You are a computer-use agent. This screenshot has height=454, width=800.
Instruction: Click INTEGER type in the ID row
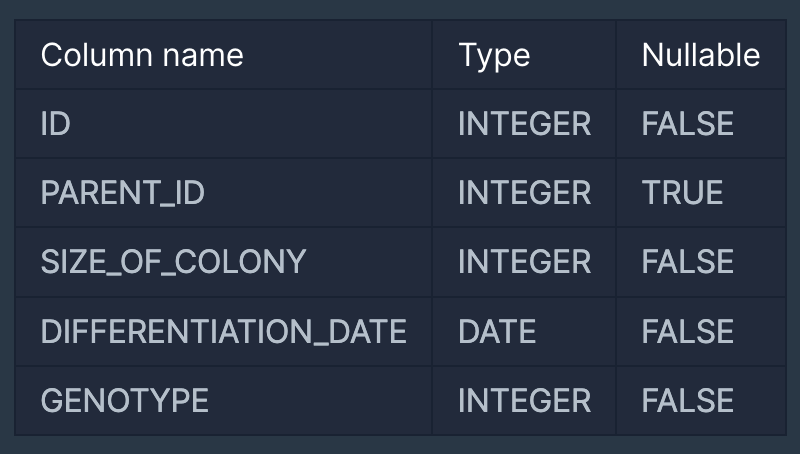click(x=524, y=123)
